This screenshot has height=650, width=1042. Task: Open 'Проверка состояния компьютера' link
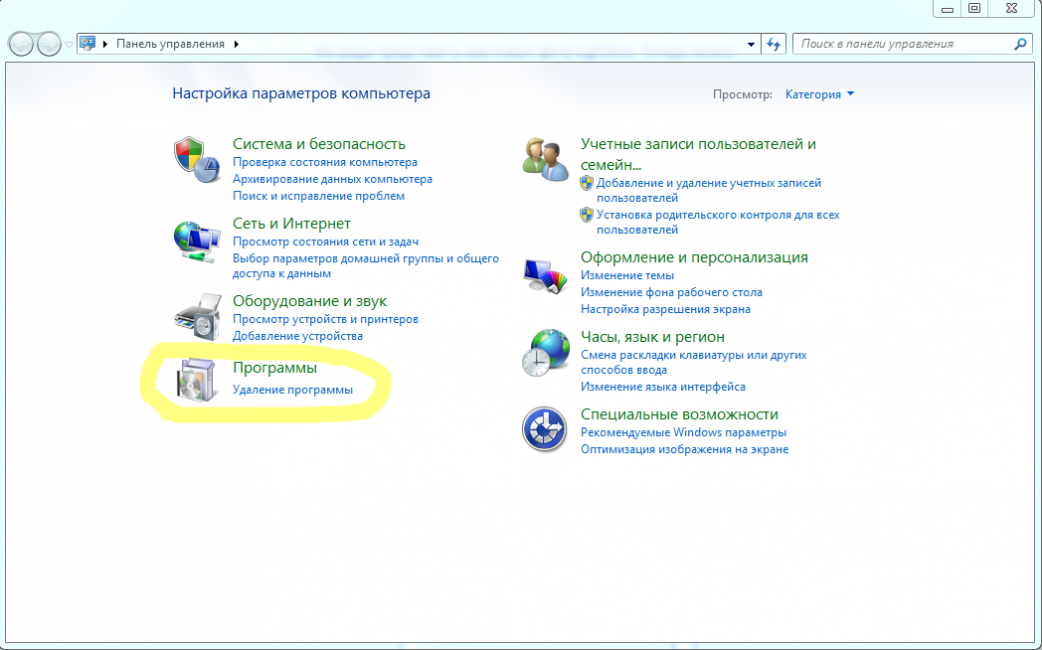[325, 162]
